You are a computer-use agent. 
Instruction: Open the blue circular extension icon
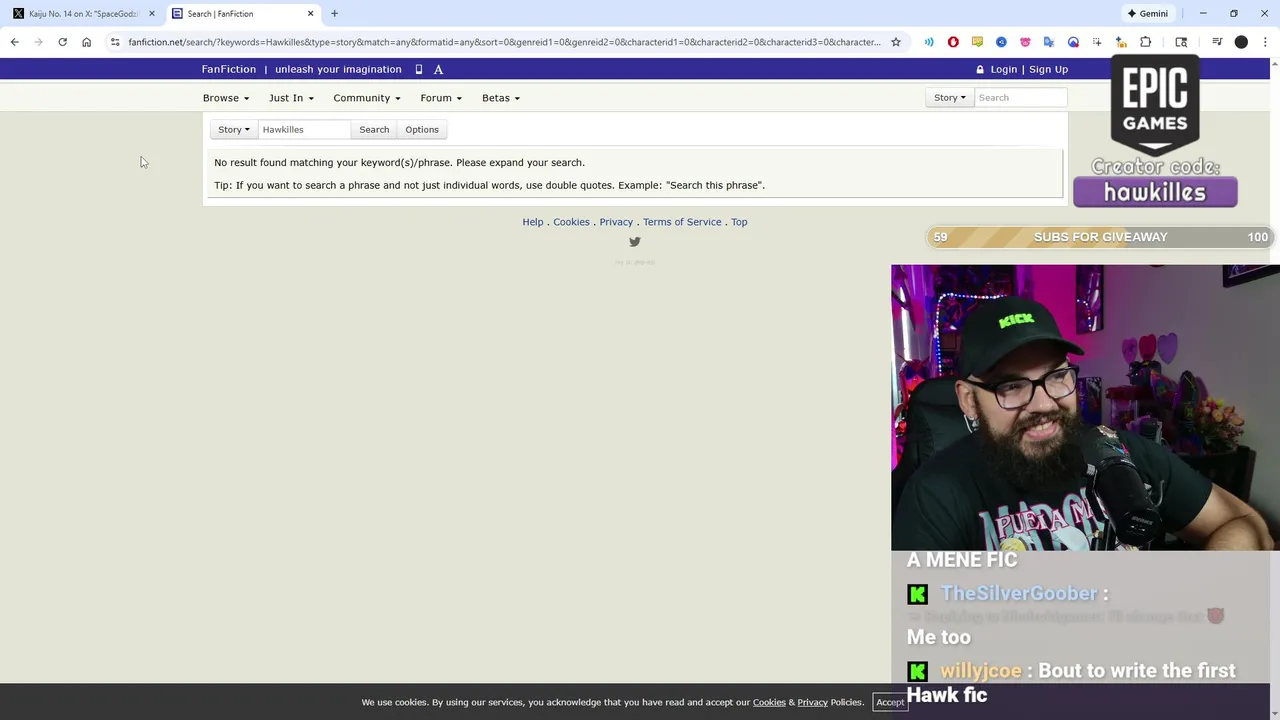tap(1001, 42)
